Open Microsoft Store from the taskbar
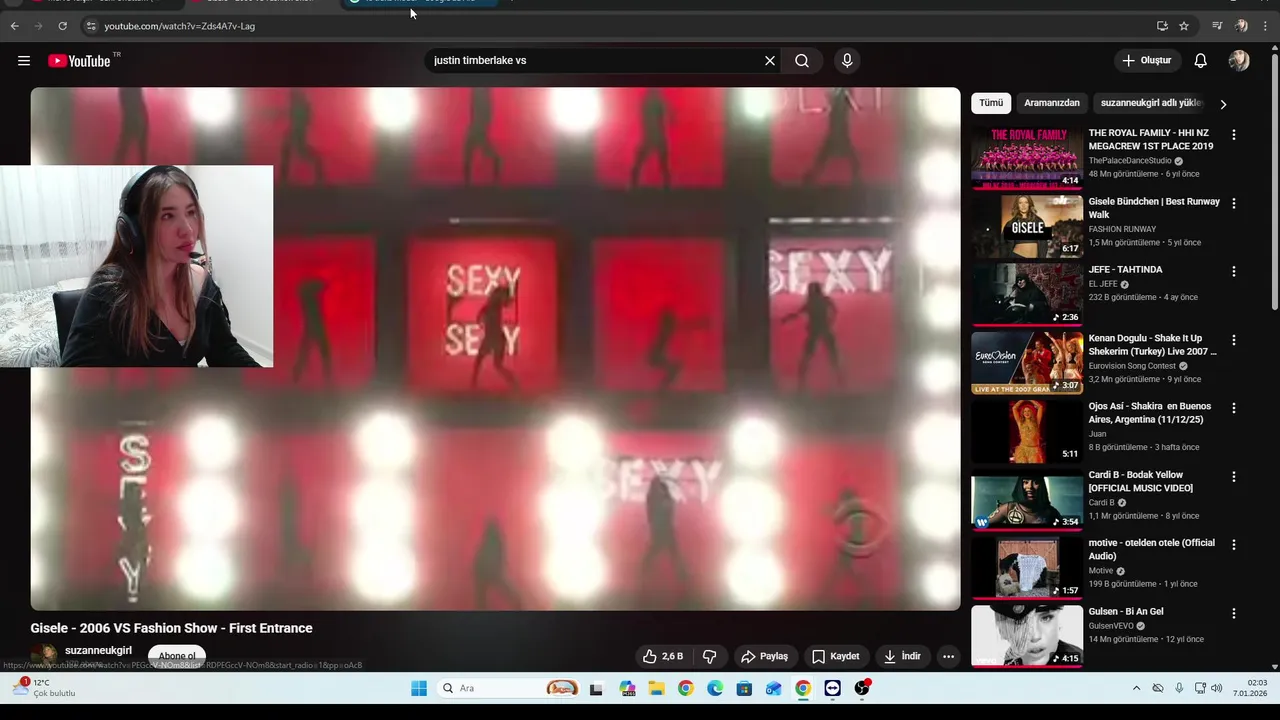Screen dimensions: 1280x720 (744, 688)
